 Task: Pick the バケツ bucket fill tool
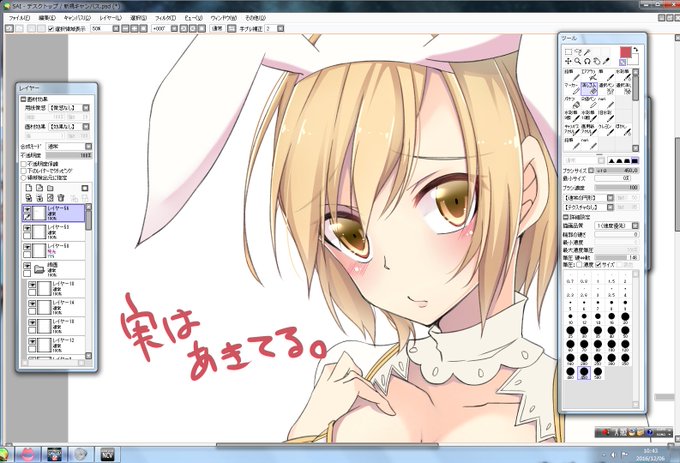572,102
